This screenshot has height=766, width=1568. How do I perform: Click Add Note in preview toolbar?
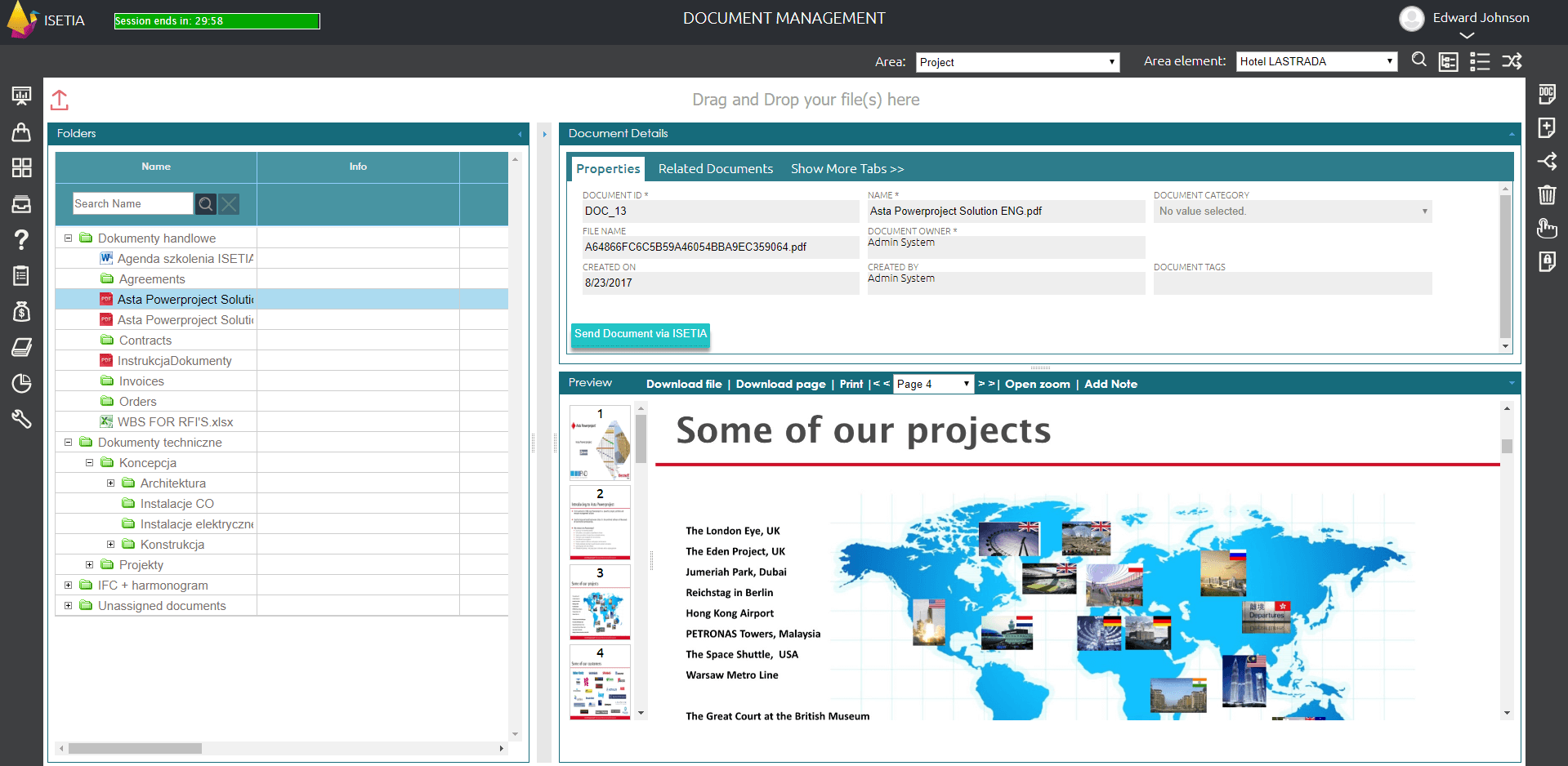(1110, 384)
